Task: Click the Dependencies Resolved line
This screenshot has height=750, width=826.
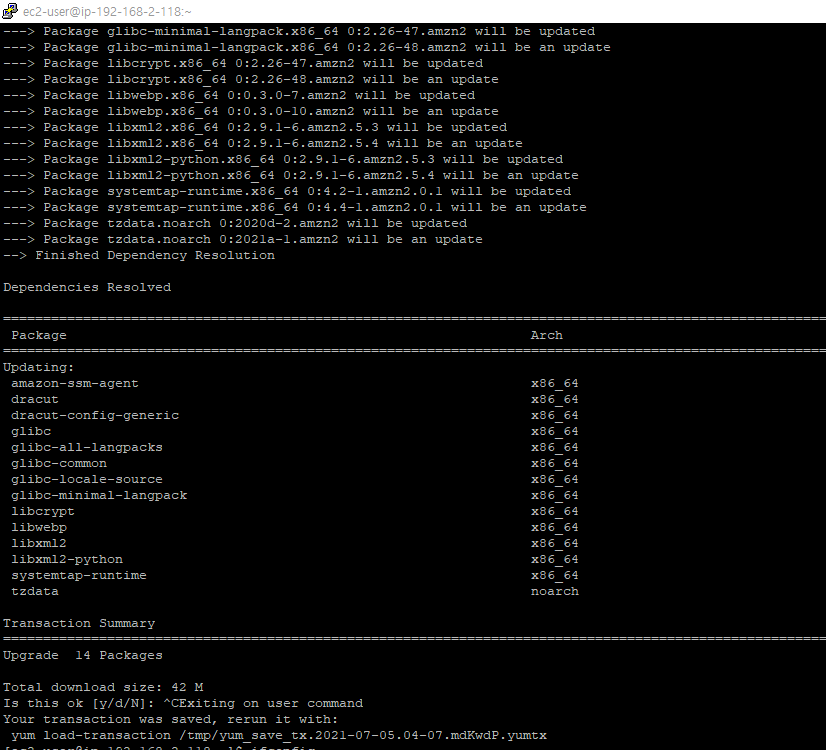Action: [x=87, y=287]
